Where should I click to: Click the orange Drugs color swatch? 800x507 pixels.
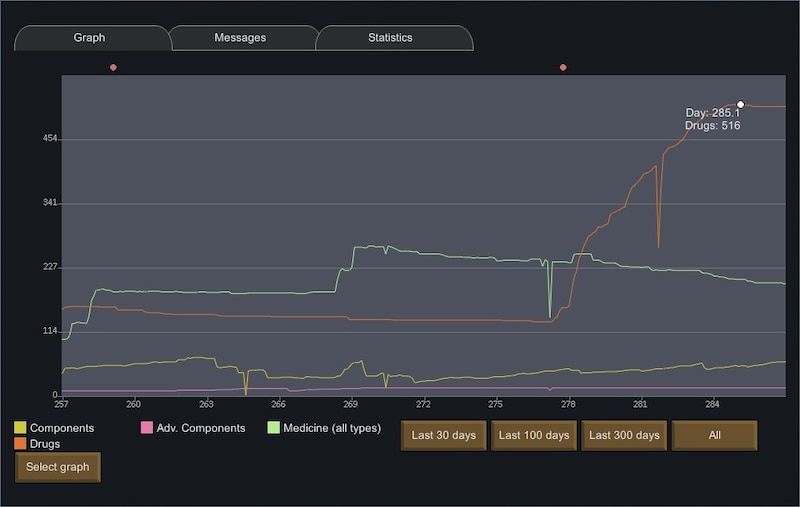coord(20,443)
